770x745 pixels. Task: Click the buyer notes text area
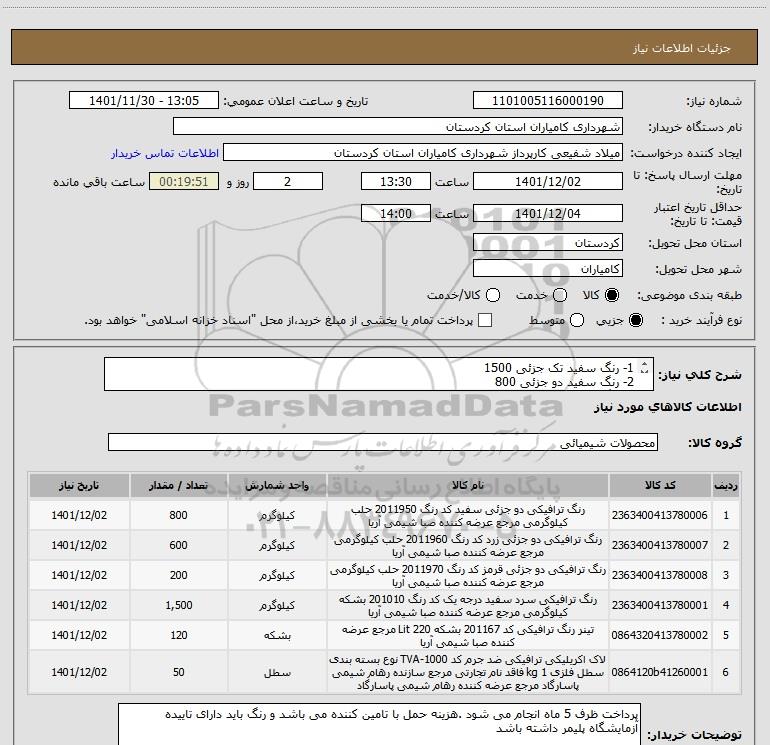[x=379, y=724]
